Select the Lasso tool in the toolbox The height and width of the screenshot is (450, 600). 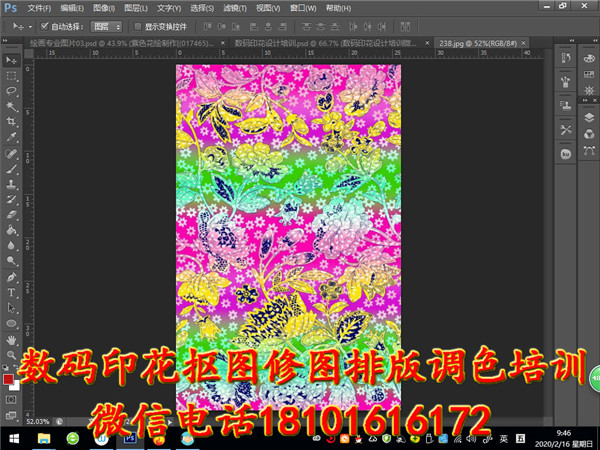pyautogui.click(x=11, y=90)
